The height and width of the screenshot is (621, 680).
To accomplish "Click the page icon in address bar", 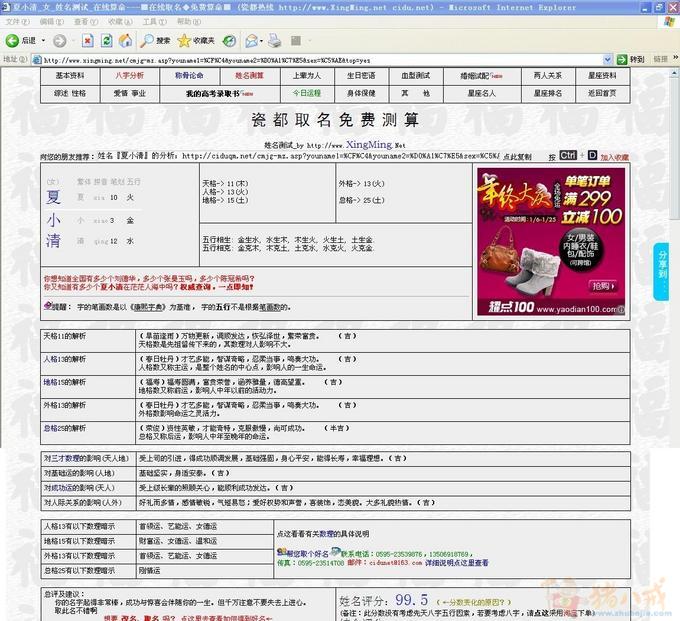I will point(37,60).
